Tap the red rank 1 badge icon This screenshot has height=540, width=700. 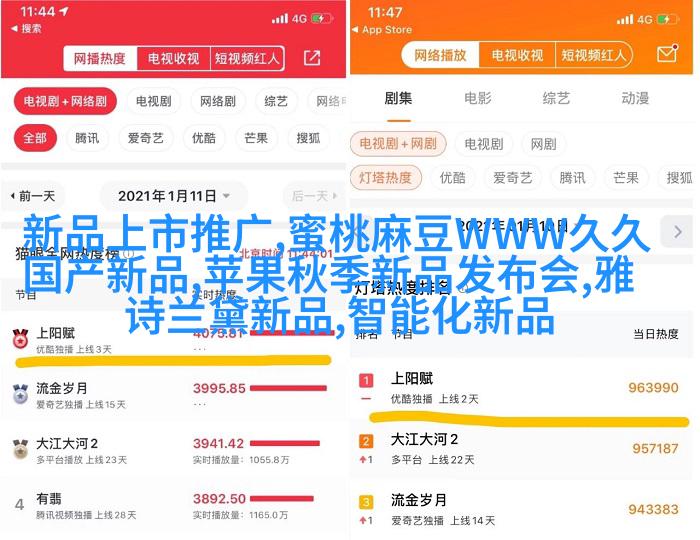(x=366, y=380)
